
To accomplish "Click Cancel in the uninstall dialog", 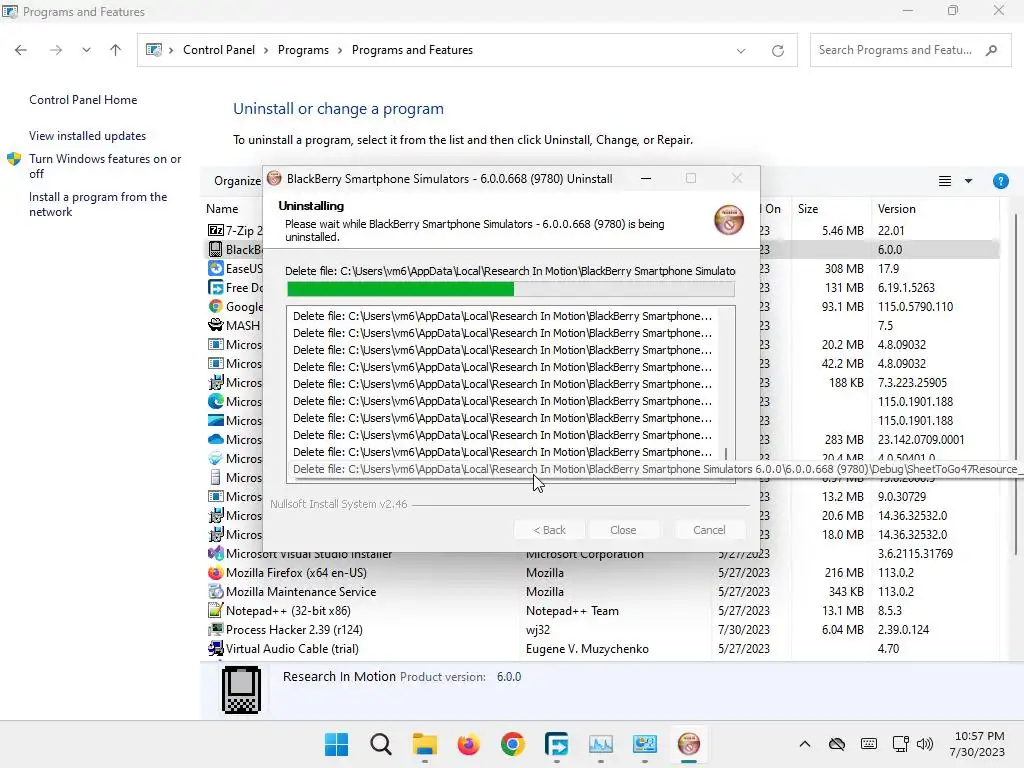I will coord(709,530).
